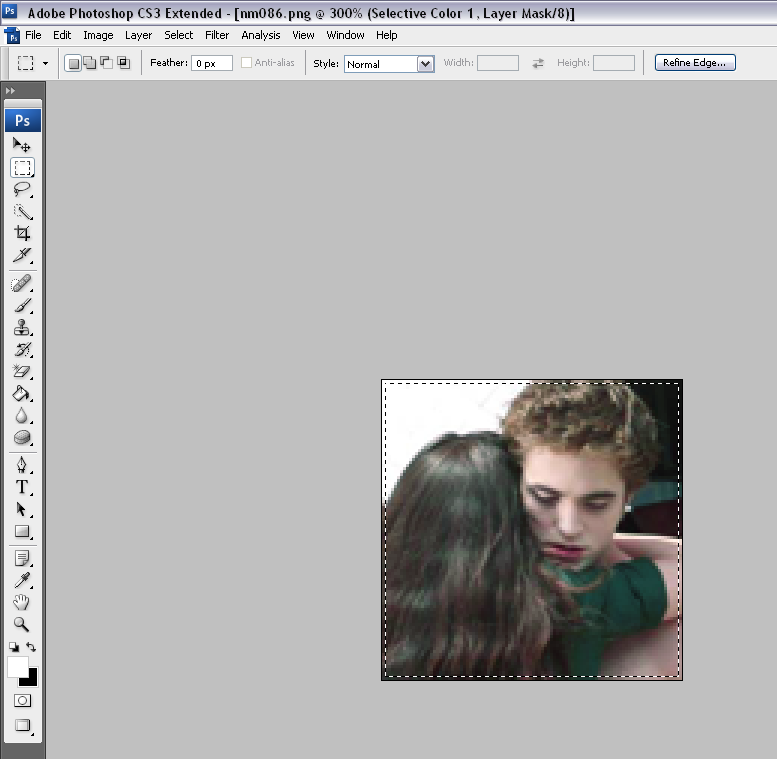
Task: Toggle Quick Mask mode button
Action: pos(22,701)
